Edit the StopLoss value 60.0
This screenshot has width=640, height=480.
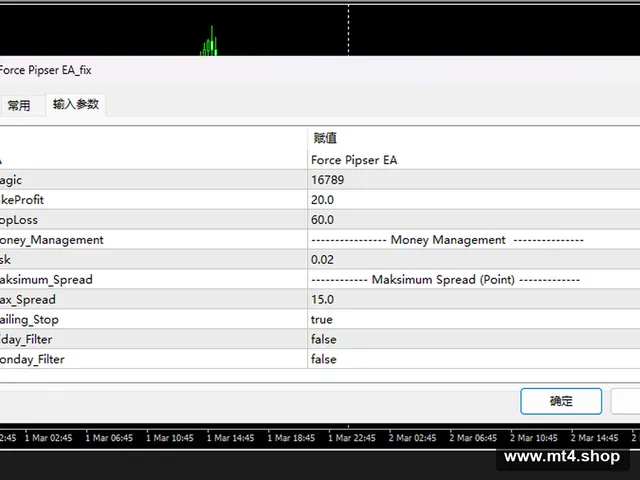click(x=473, y=220)
